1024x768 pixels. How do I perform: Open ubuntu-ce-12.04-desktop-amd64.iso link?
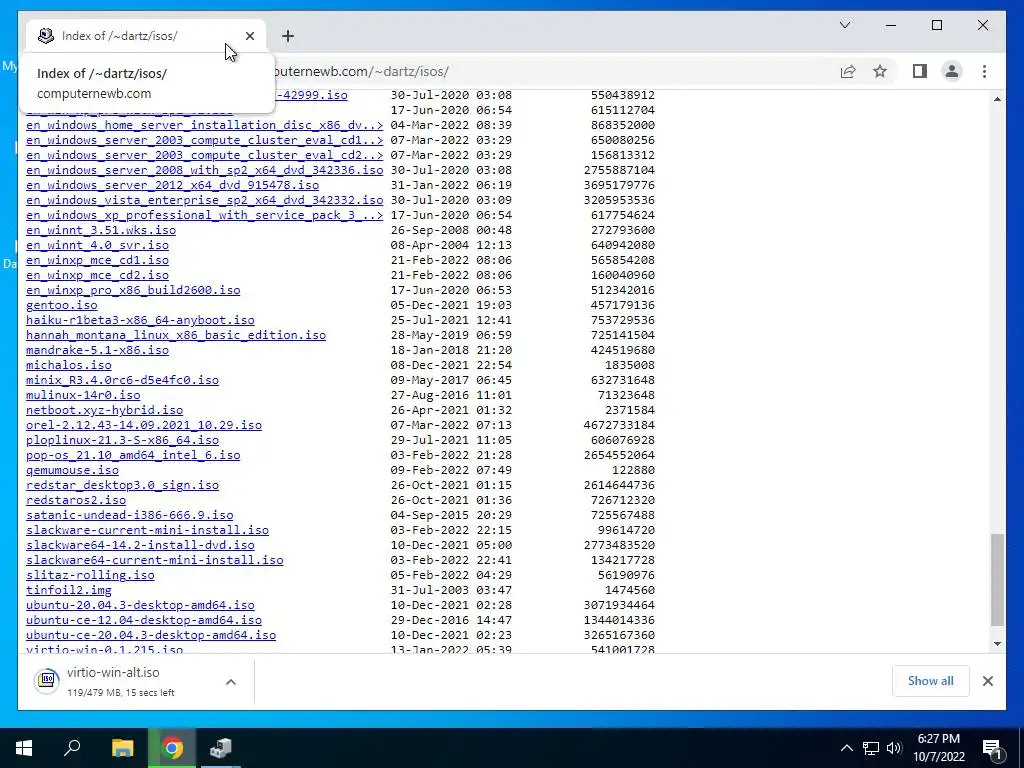click(144, 621)
